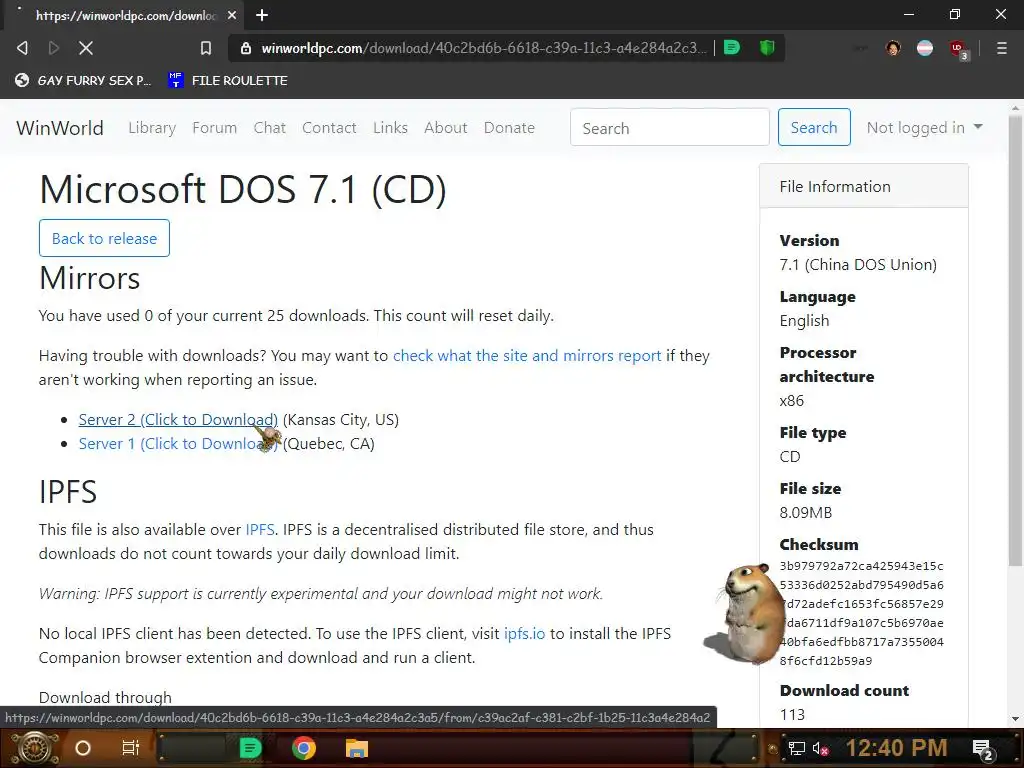Click the network icon in system tray

point(796,748)
